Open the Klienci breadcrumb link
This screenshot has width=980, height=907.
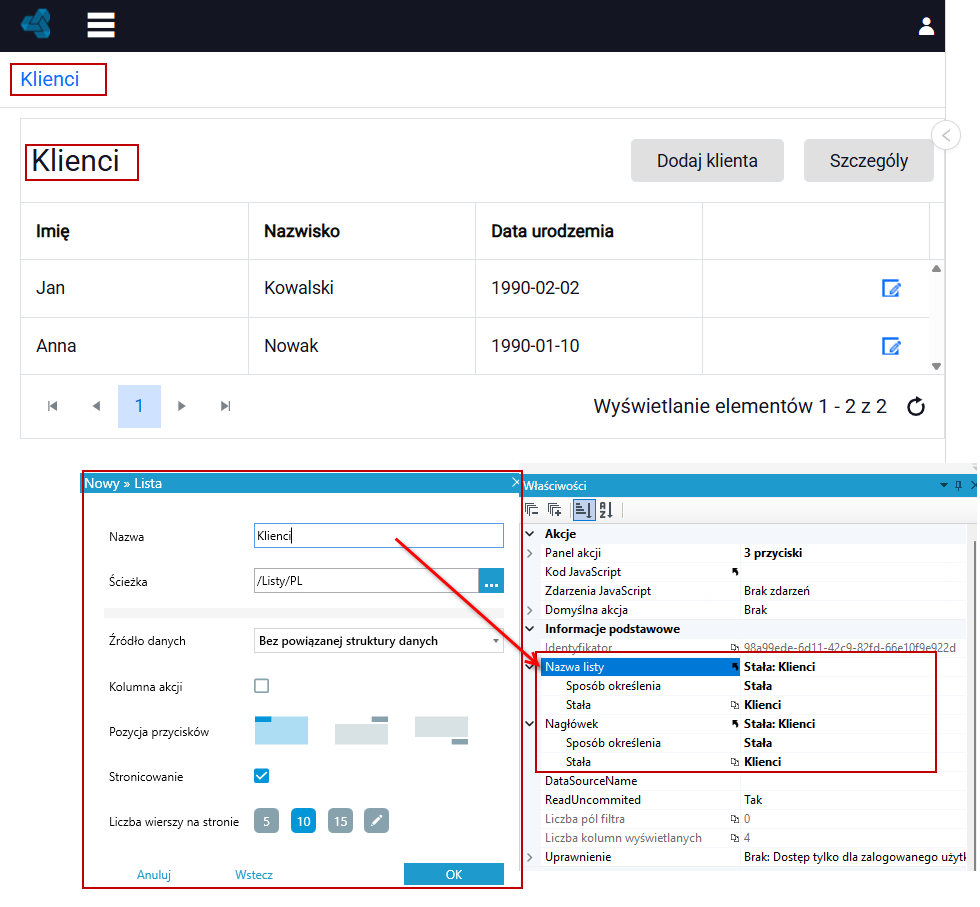click(50, 79)
